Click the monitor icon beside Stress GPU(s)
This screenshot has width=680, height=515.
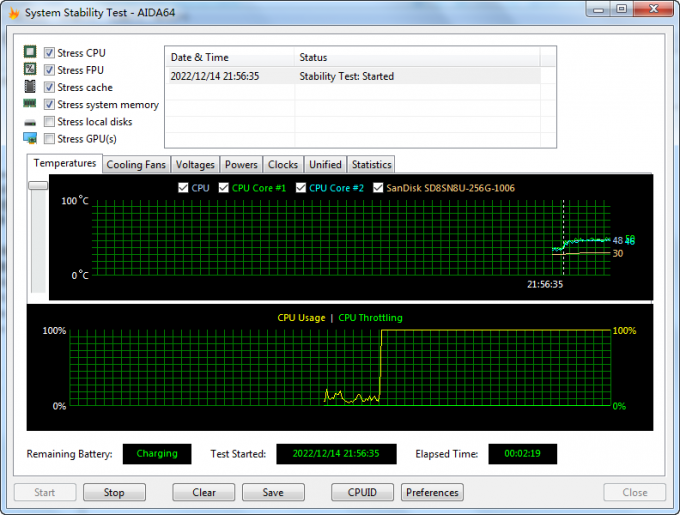[x=30, y=139]
